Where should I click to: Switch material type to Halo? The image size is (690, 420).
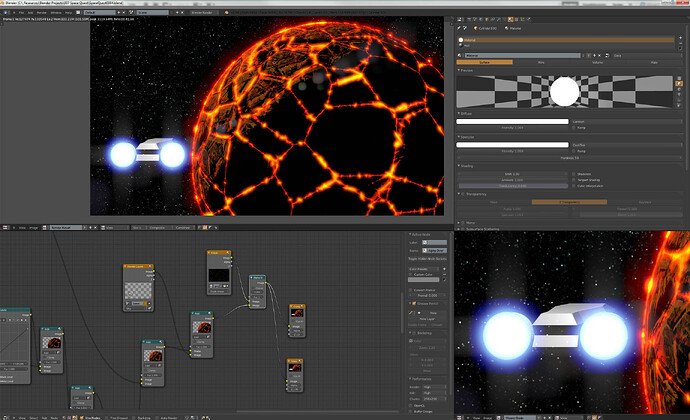654,63
